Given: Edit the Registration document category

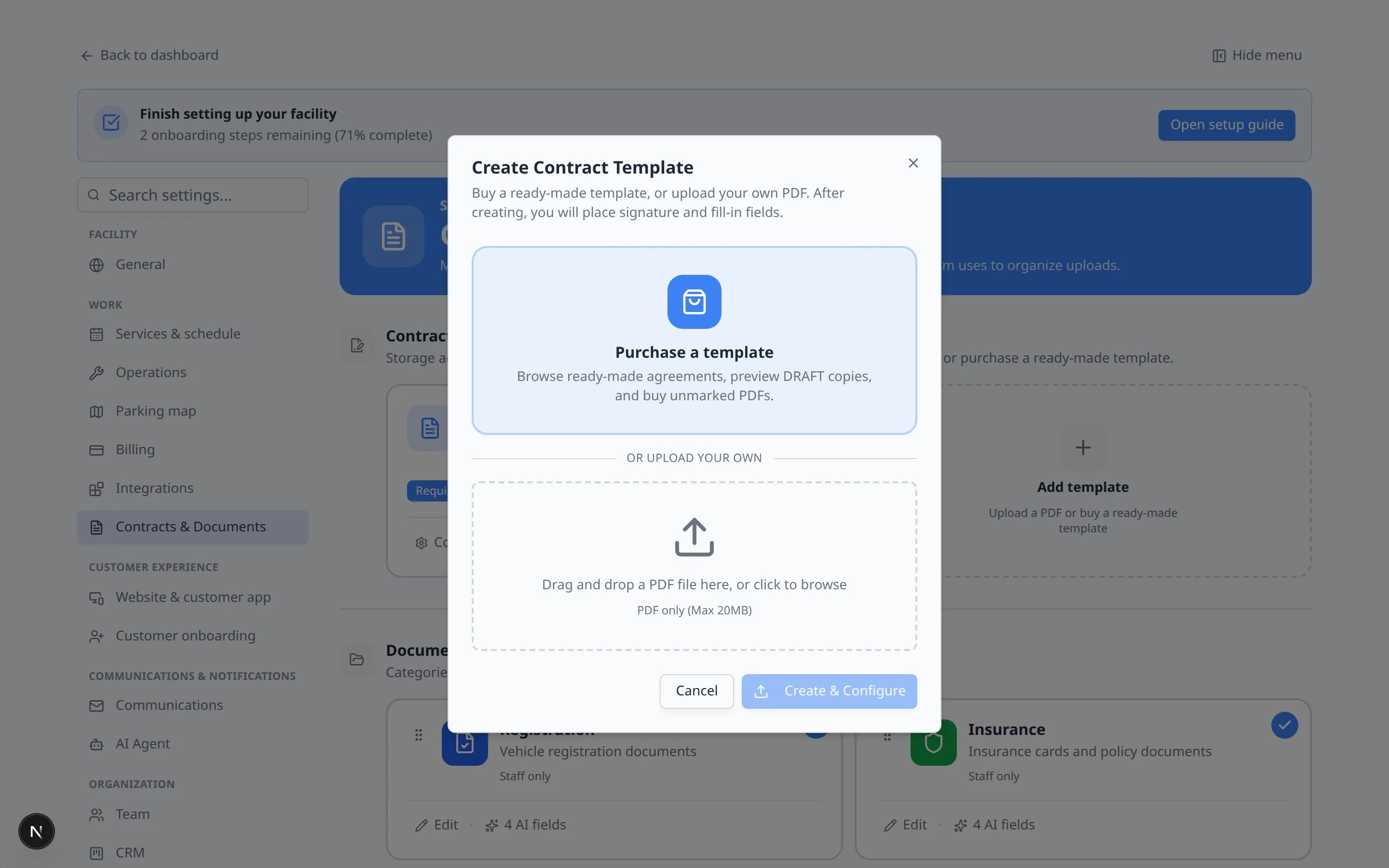Looking at the screenshot, I should click(436, 825).
